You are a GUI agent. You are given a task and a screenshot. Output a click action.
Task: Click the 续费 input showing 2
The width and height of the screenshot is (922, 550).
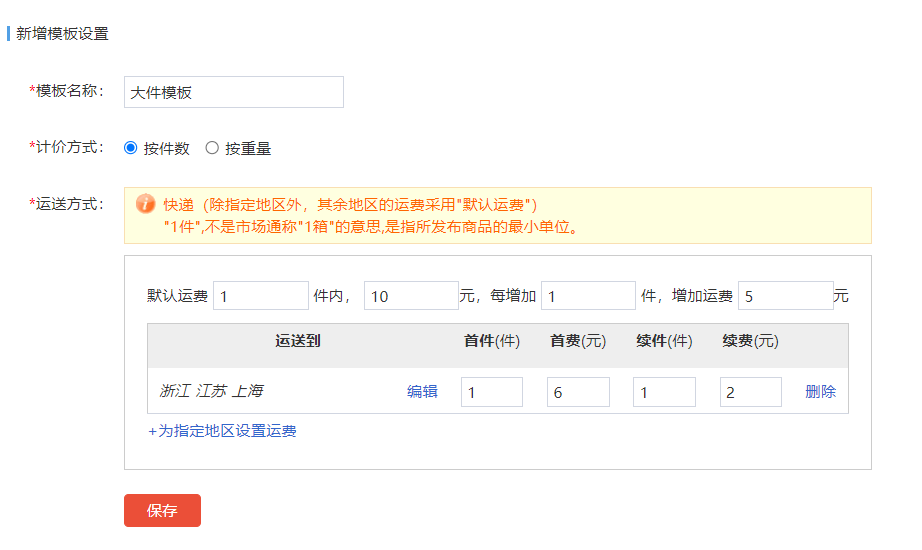click(750, 392)
